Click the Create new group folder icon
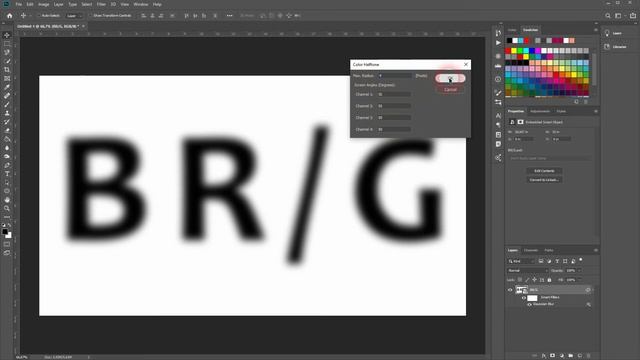The width and height of the screenshot is (640, 360). point(571,356)
